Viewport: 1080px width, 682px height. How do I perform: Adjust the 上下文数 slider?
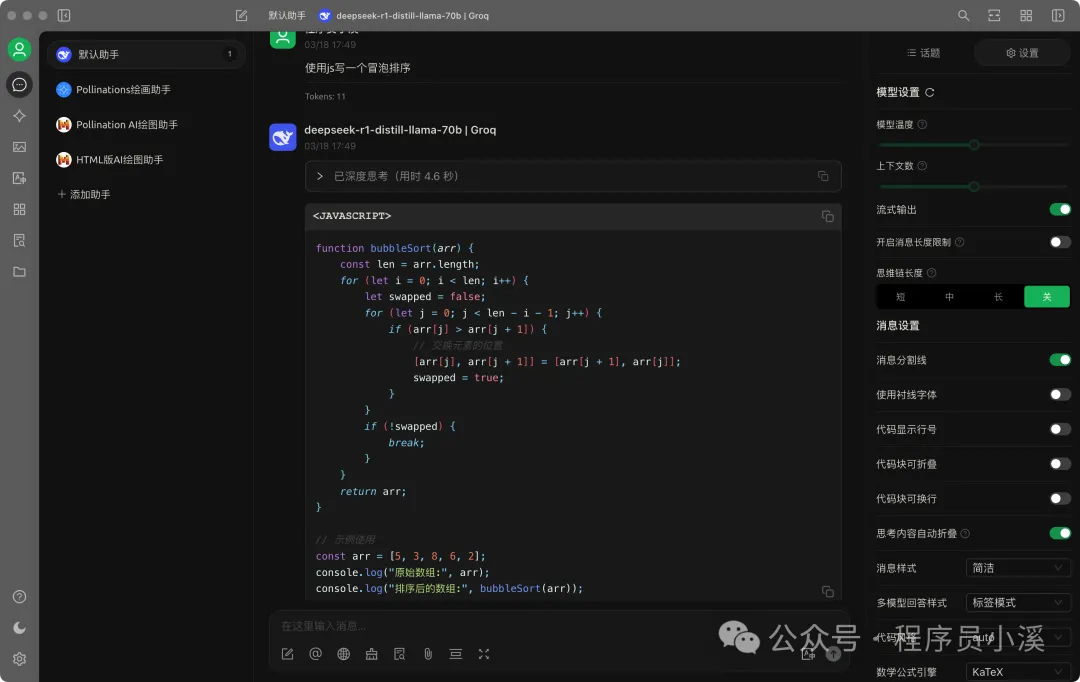click(x=974, y=186)
